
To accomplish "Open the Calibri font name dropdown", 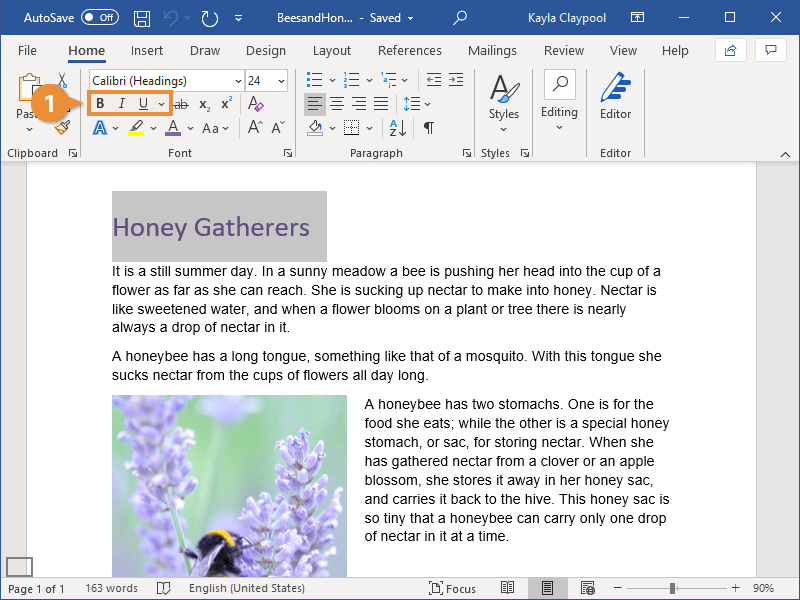I will (x=238, y=81).
